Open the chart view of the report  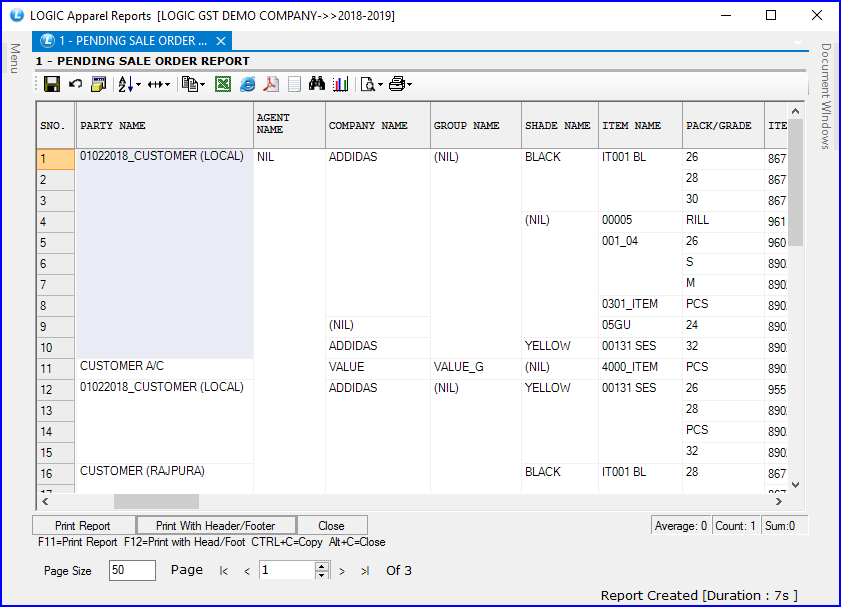pyautogui.click(x=341, y=83)
